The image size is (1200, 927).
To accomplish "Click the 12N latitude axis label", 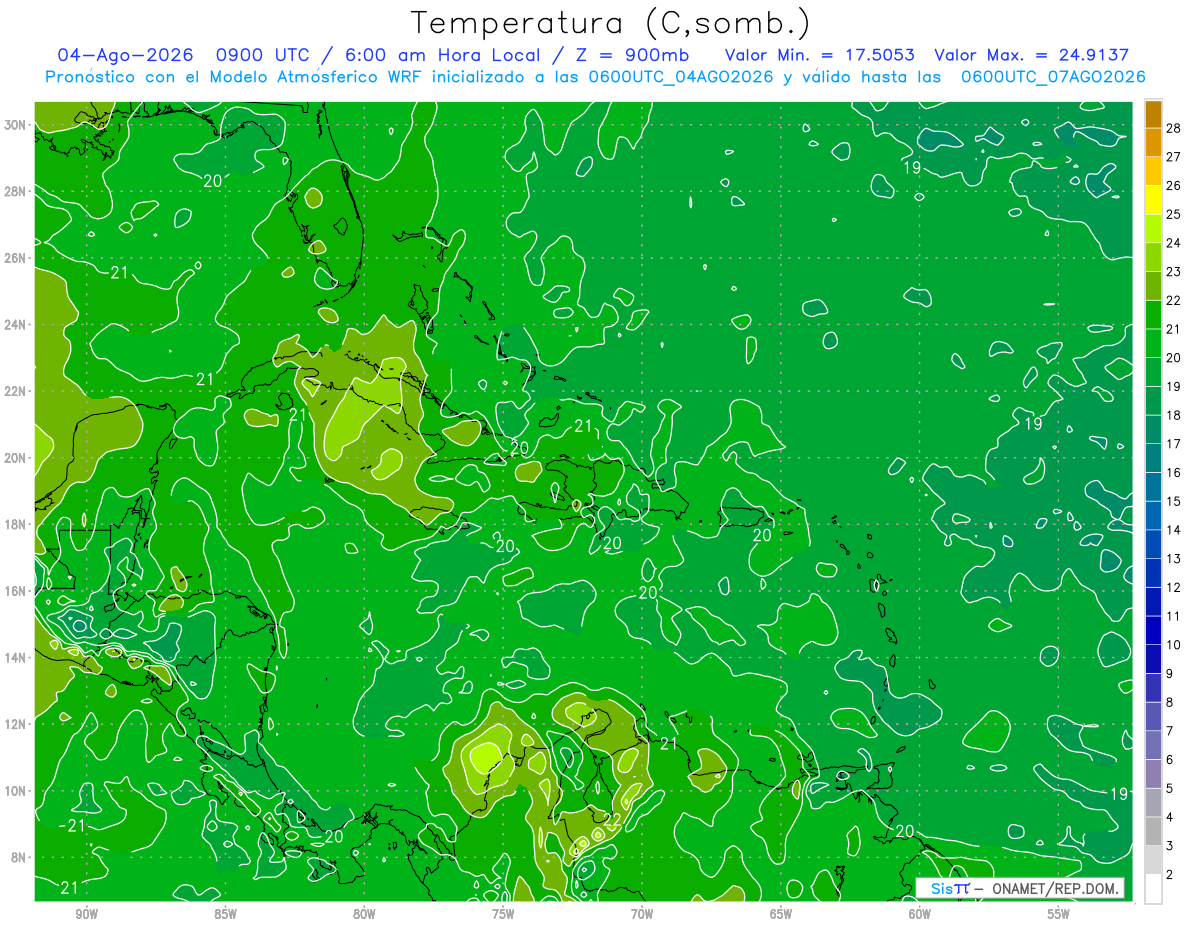I will click(17, 724).
